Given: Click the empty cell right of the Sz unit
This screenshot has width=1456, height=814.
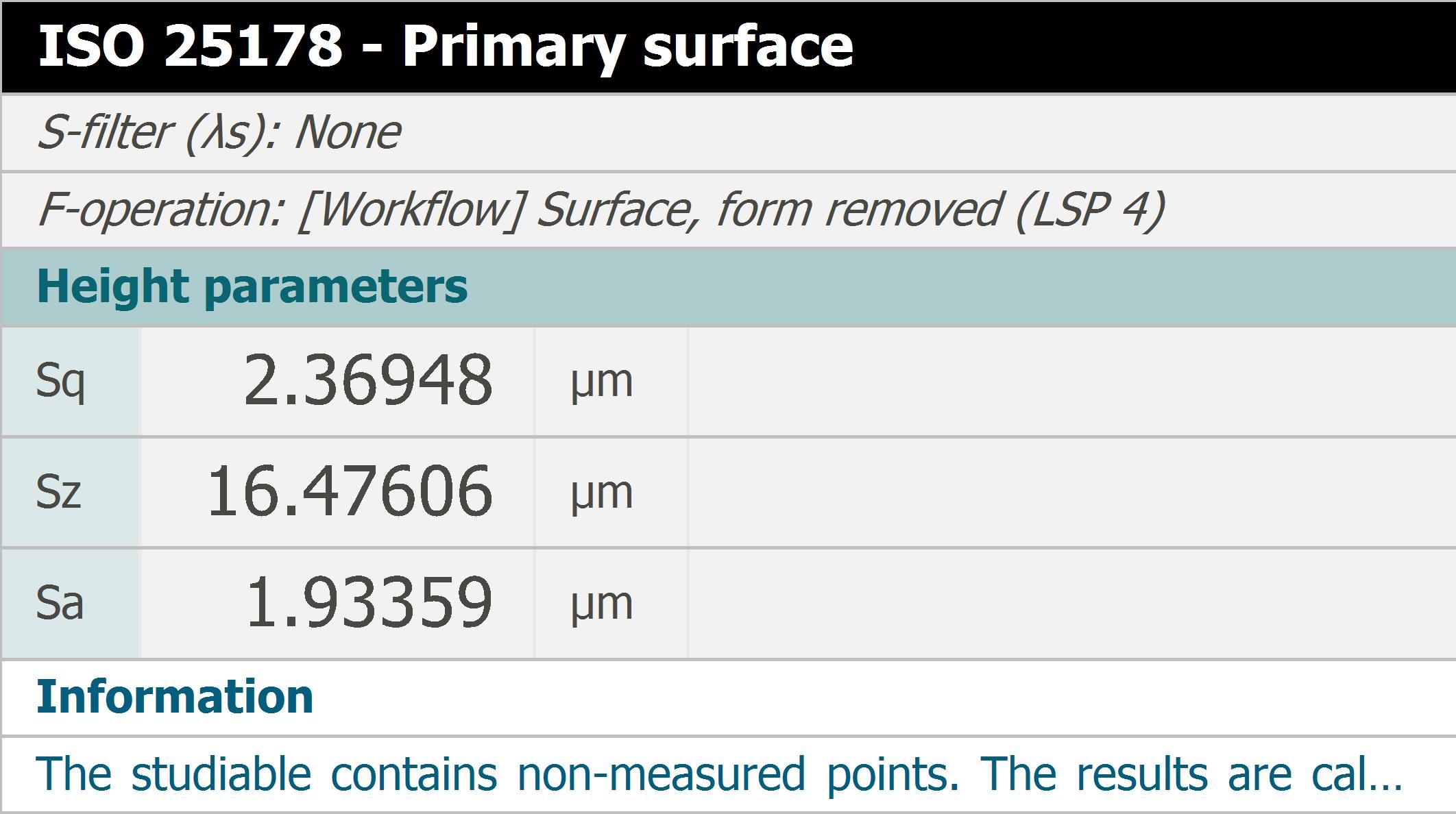Looking at the screenshot, I should click(x=1071, y=492).
